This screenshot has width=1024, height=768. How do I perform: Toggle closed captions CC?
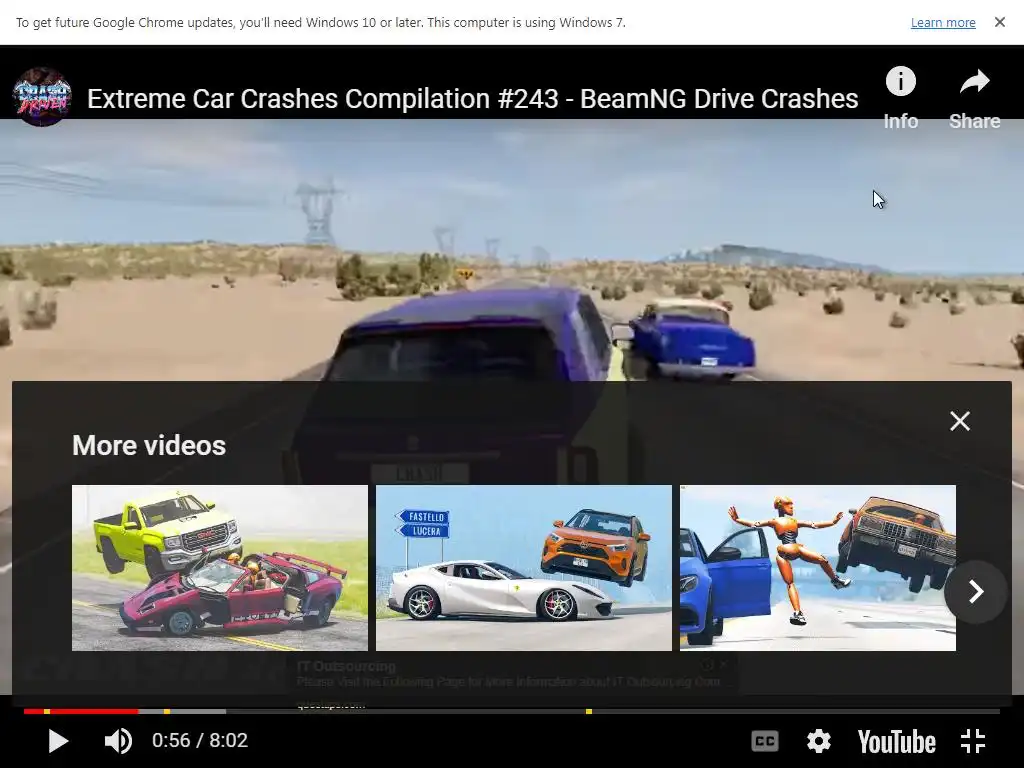click(765, 741)
